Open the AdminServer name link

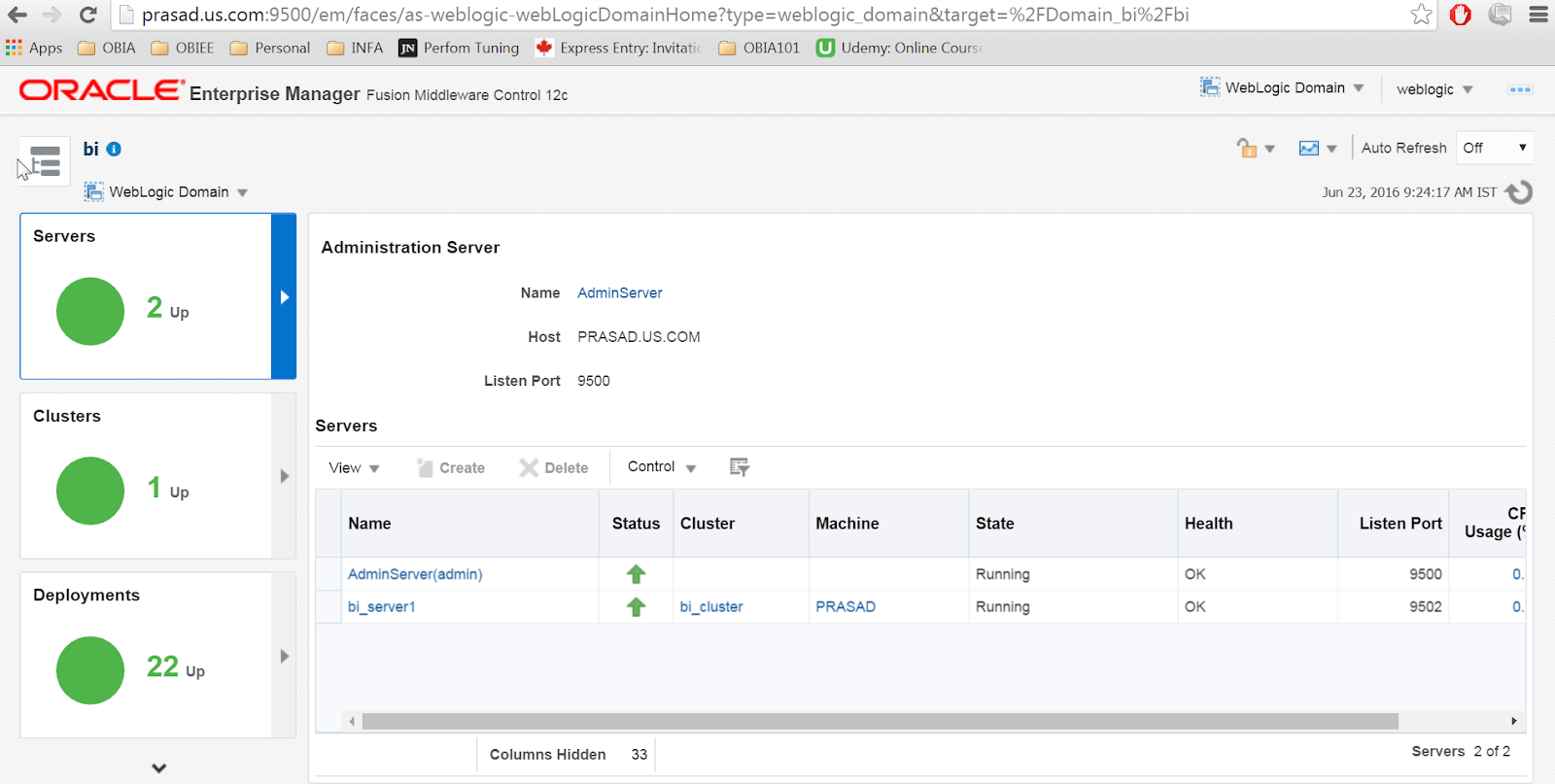click(620, 292)
